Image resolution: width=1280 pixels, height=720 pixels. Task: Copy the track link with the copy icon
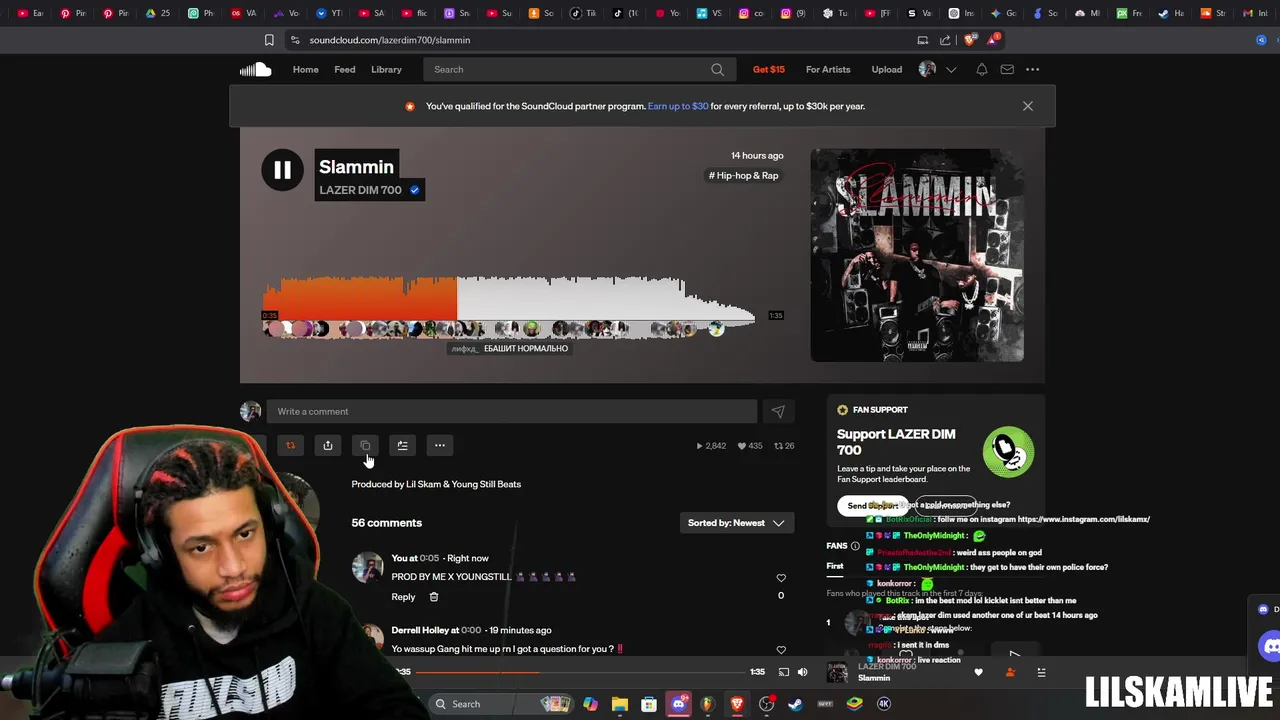coord(365,445)
